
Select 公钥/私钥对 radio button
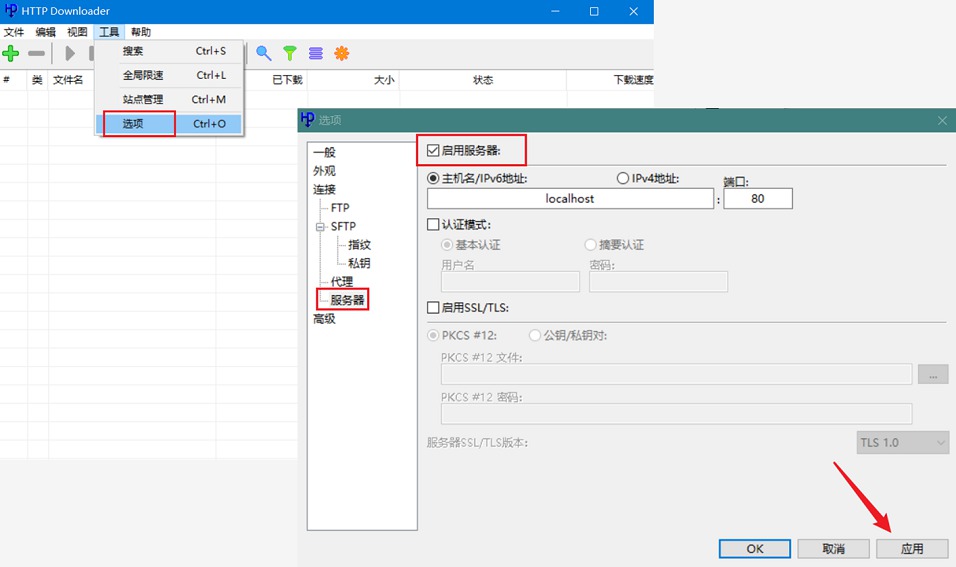pyautogui.click(x=535, y=336)
